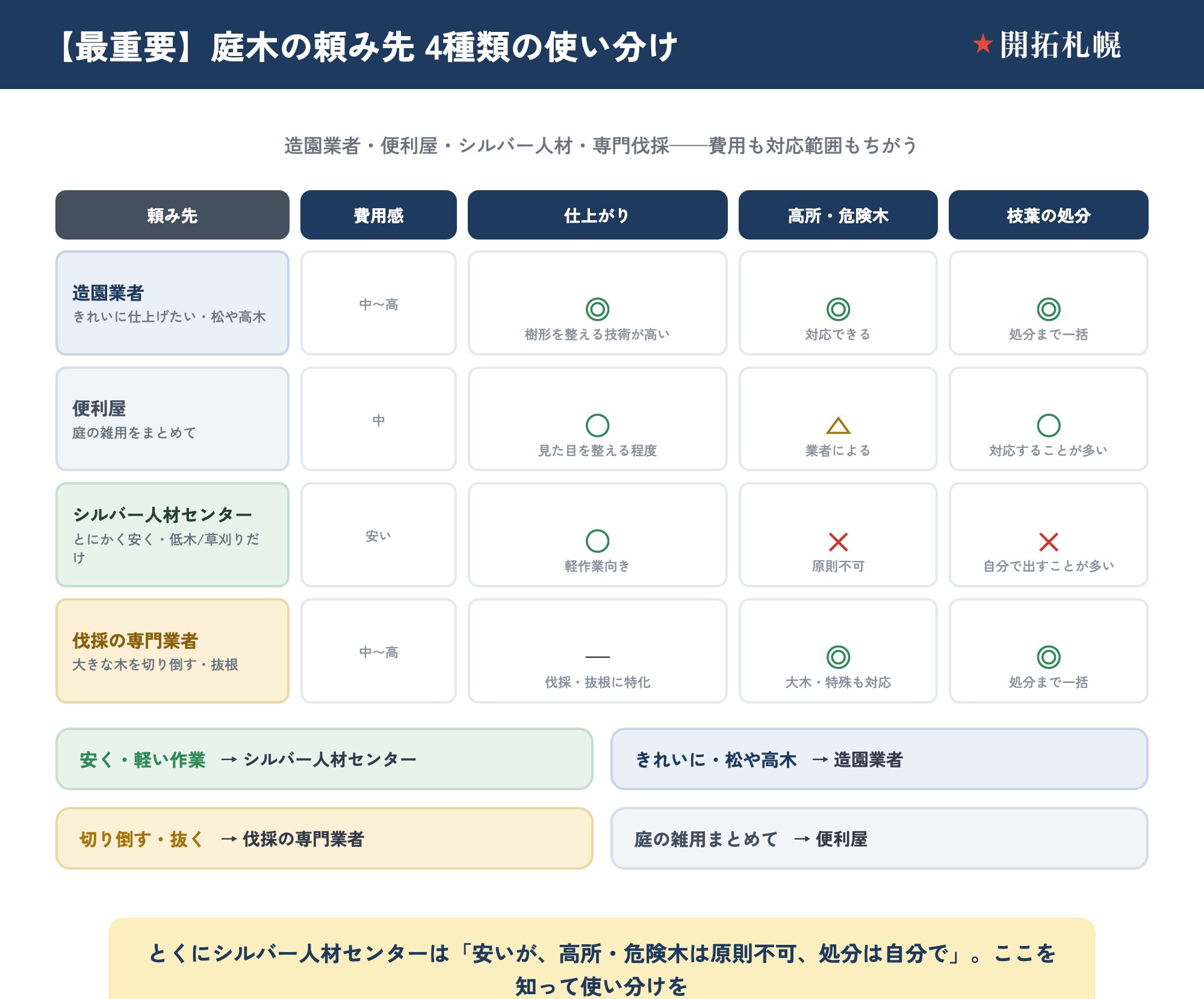Click the double-circle icon in 伐採の専門業者 row's 枝葉の処分 cell
The image size is (1204, 999).
(x=1048, y=657)
